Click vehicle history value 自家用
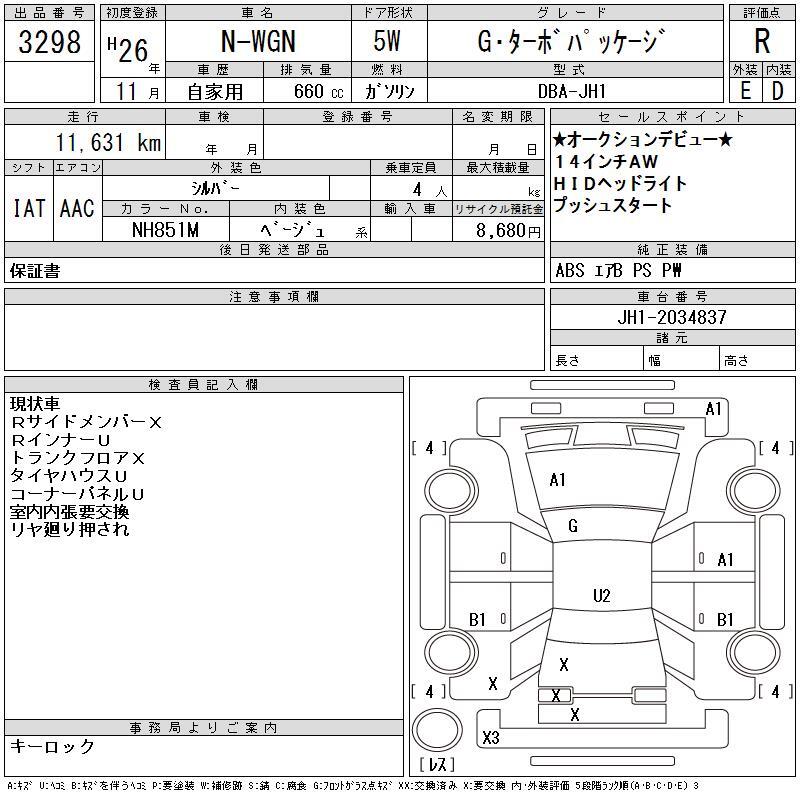 pyautogui.click(x=215, y=92)
